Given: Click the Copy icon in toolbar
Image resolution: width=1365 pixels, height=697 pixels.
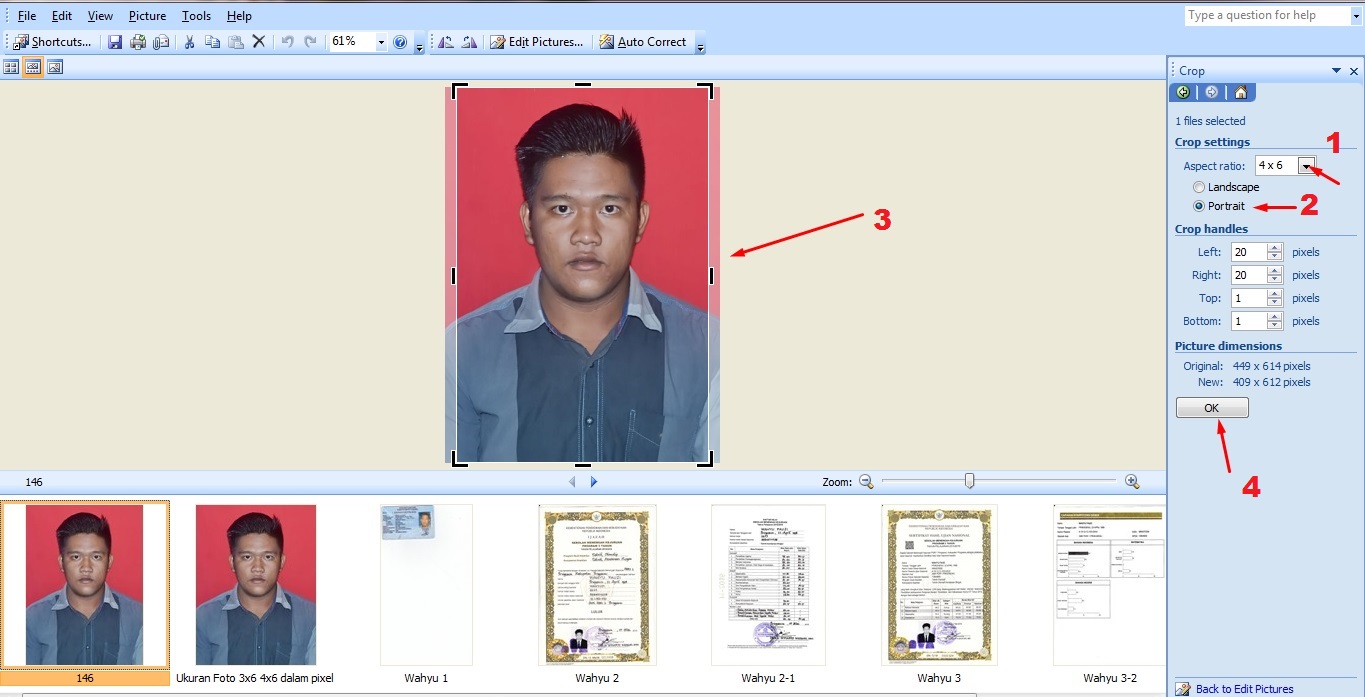Looking at the screenshot, I should pyautogui.click(x=212, y=42).
